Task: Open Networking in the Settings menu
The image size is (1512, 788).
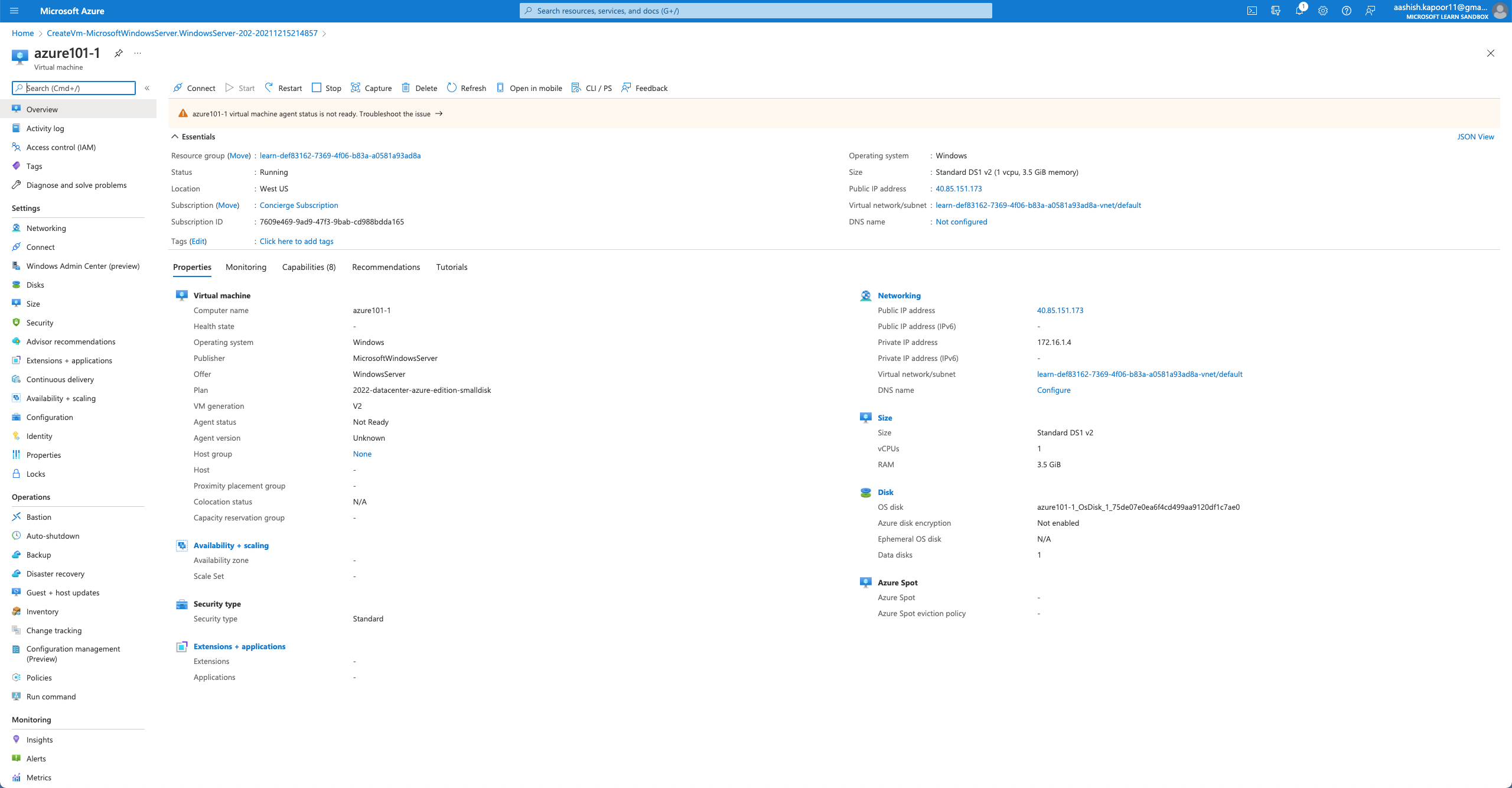Action: (x=46, y=228)
